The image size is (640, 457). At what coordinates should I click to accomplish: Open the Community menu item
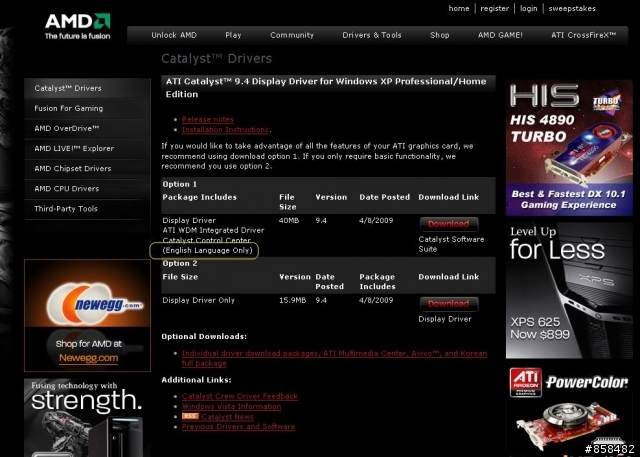click(x=292, y=35)
